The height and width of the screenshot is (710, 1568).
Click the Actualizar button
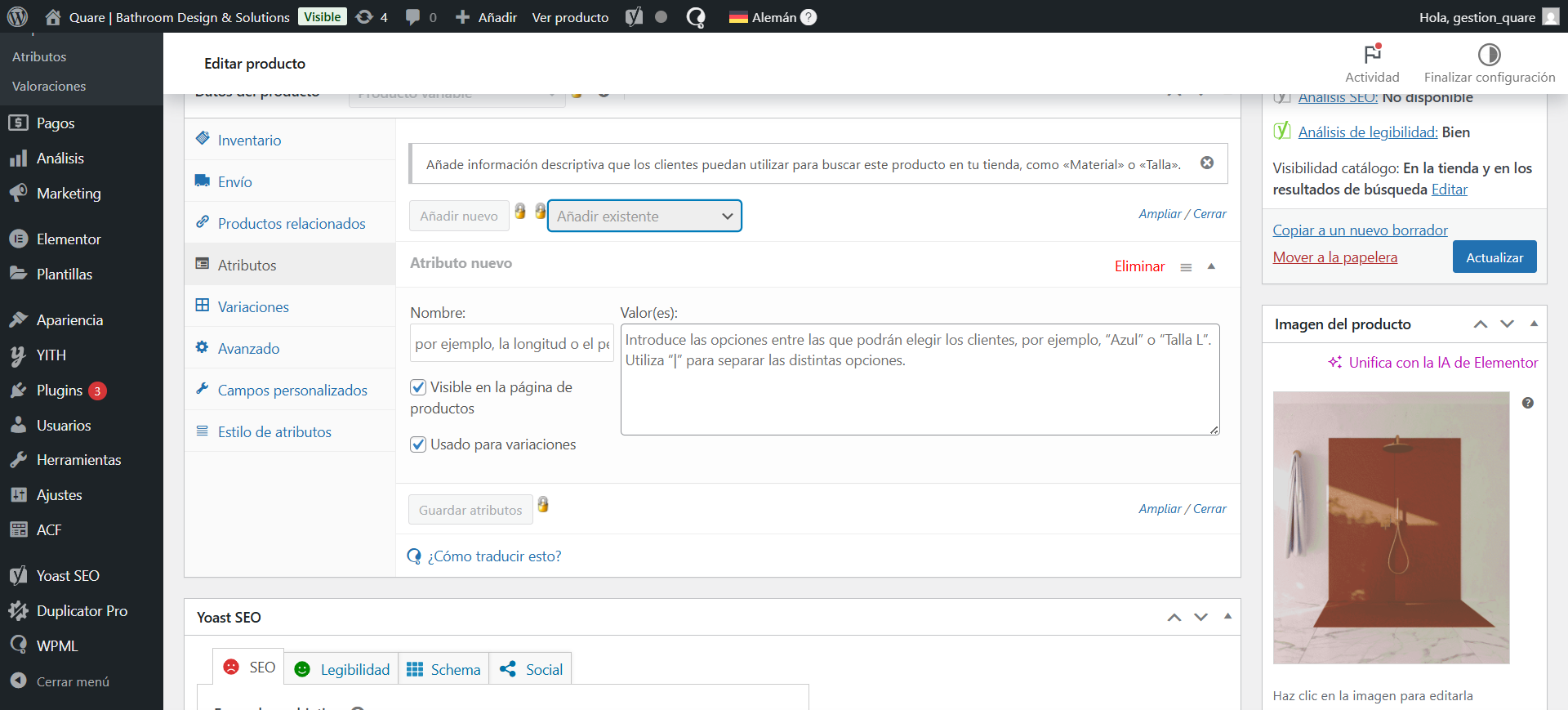1494,257
